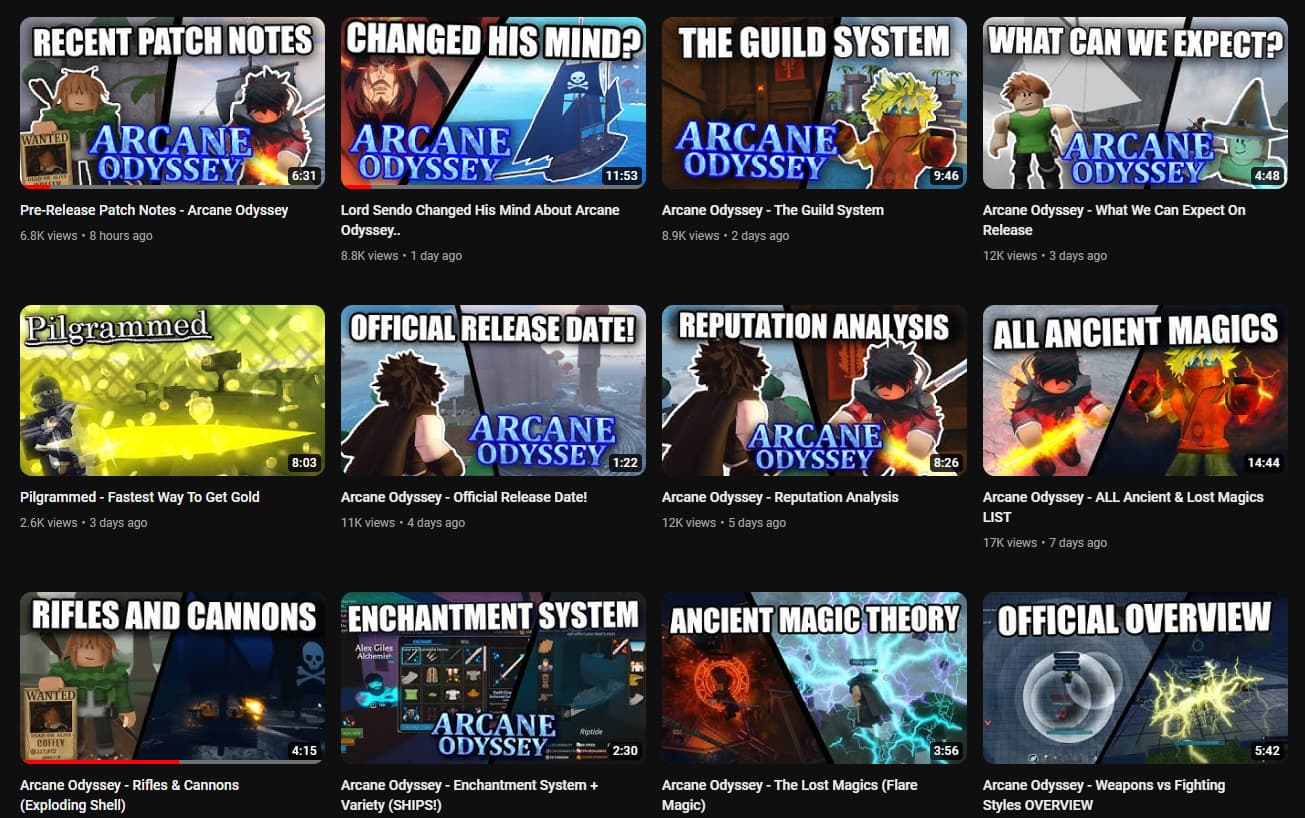Click the Arcane Odyssey - Official Release Date! title

[x=464, y=497]
